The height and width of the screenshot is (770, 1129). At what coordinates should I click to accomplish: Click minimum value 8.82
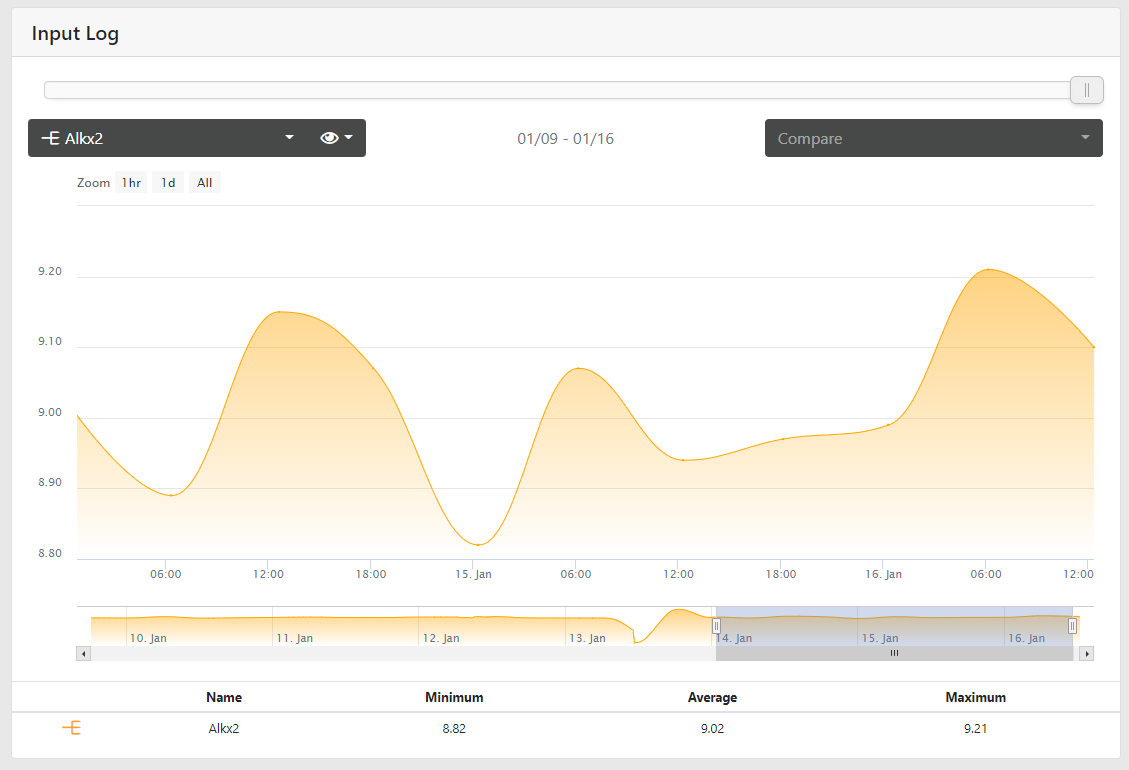454,728
